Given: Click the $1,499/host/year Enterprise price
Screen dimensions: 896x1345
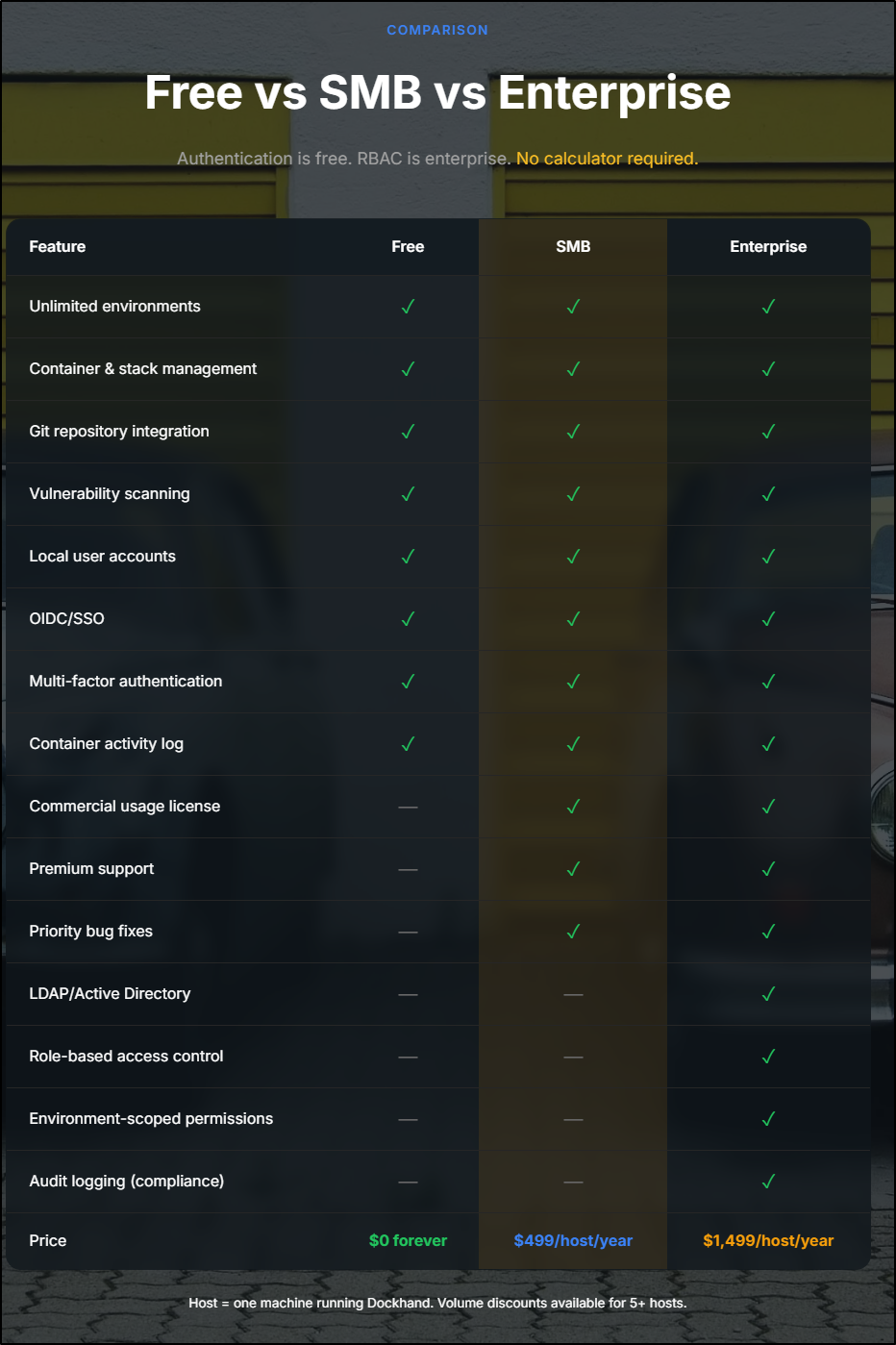Looking at the screenshot, I should tap(768, 1240).
